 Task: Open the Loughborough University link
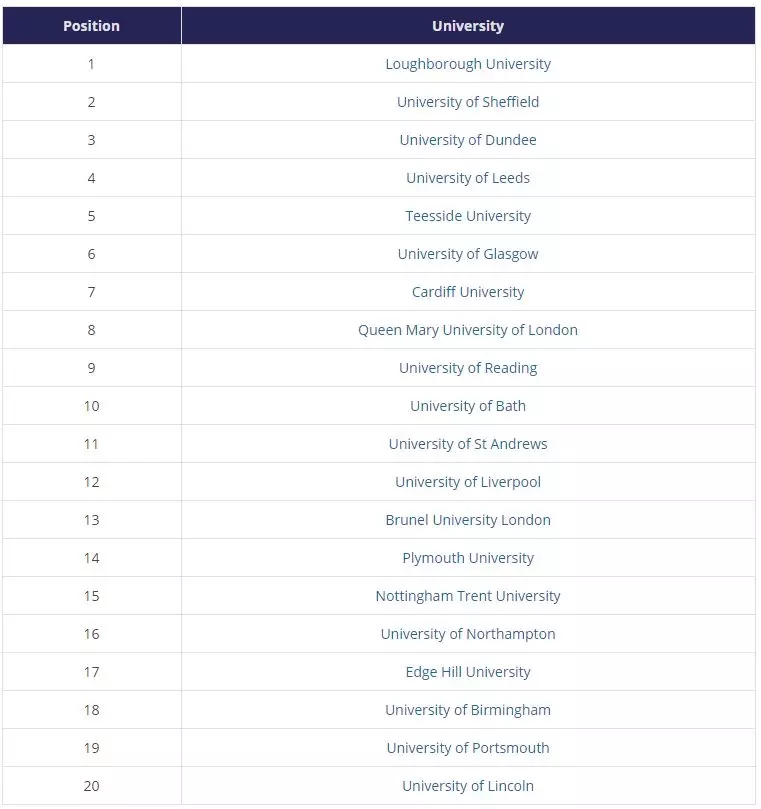(x=468, y=64)
